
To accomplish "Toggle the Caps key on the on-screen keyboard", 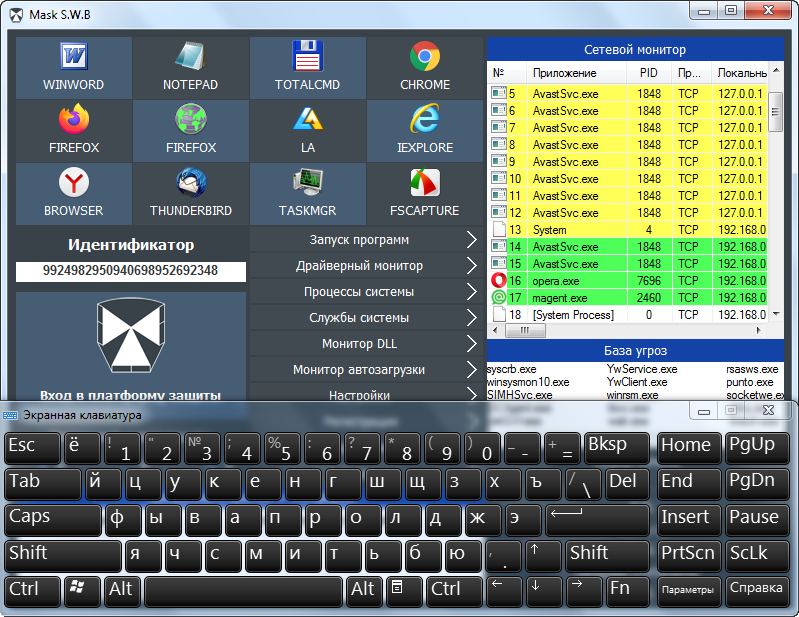I will click(x=52, y=519).
